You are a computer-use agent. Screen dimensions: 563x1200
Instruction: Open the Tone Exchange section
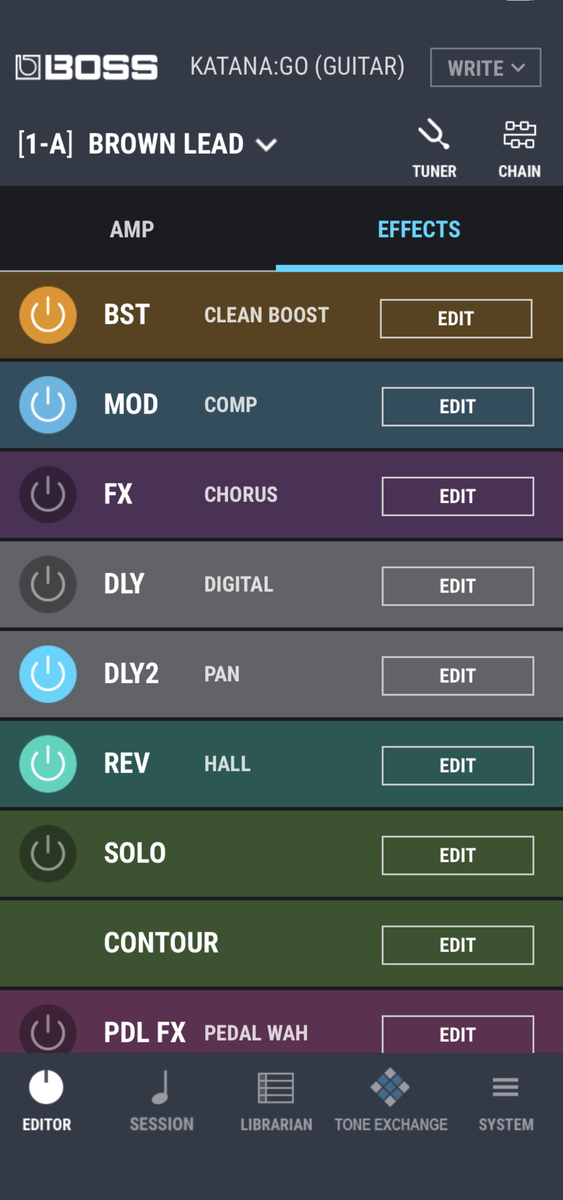point(391,1100)
